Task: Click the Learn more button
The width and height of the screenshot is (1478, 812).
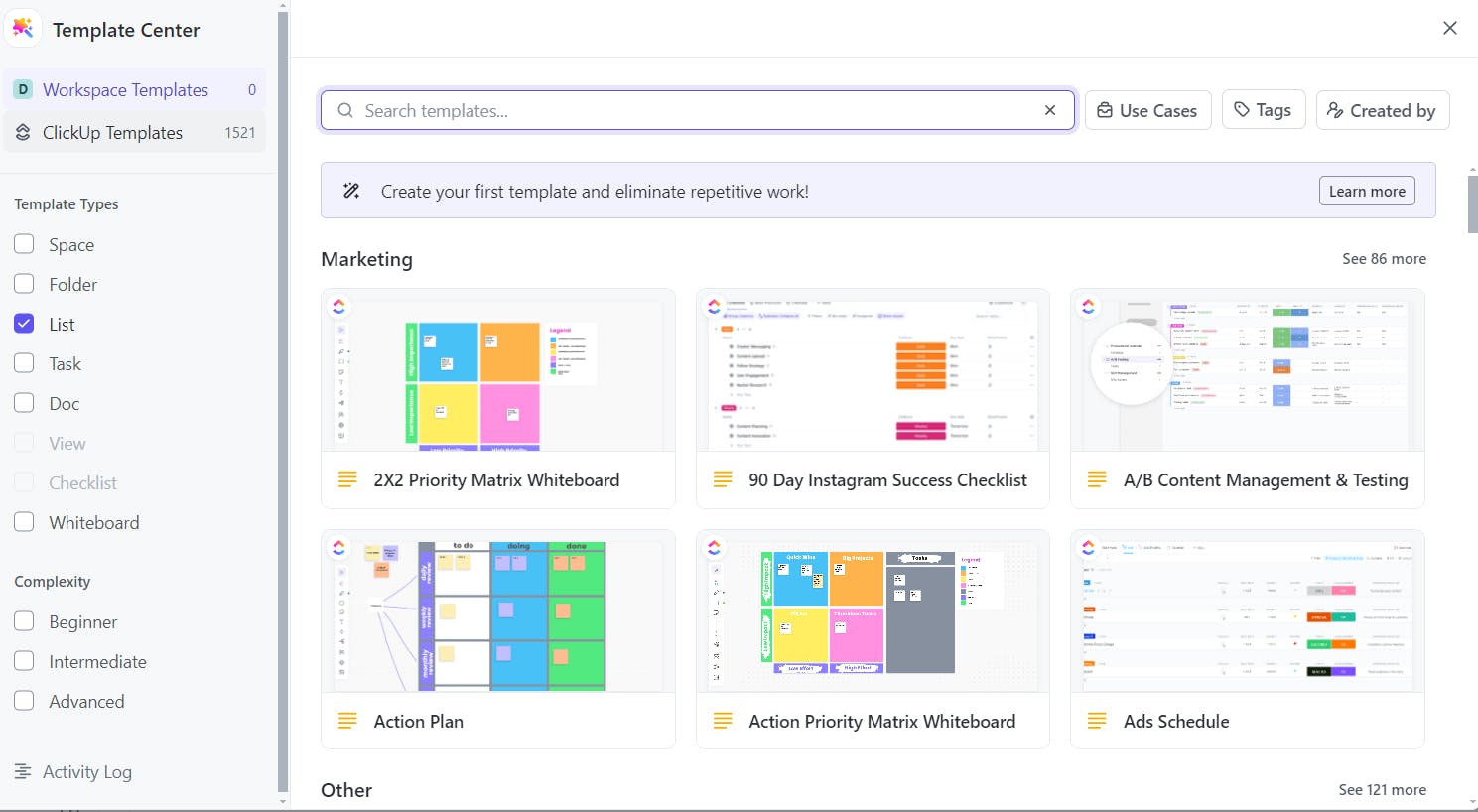Action: point(1367,190)
